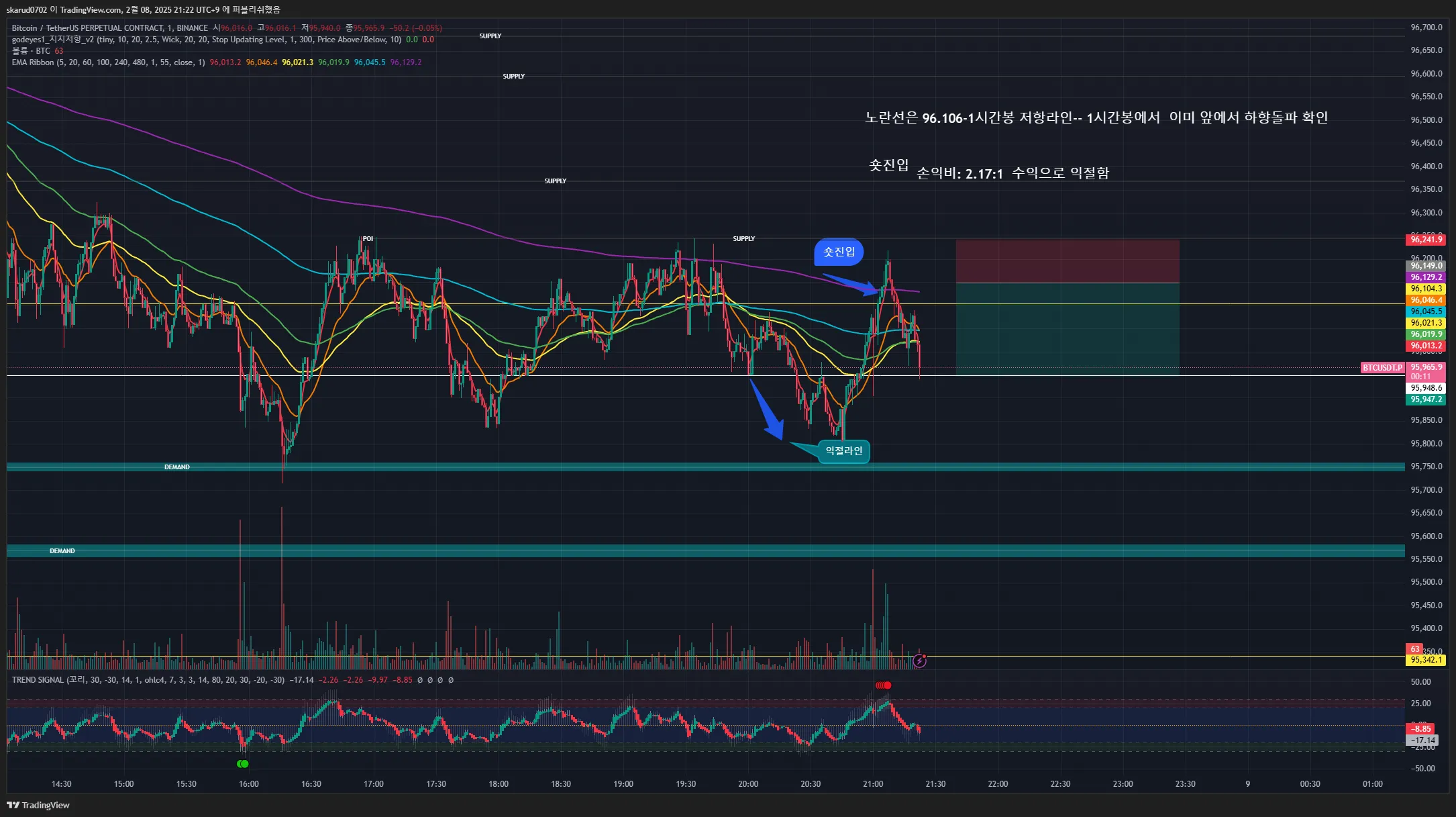Click the DEMAND label on the 95,550 zone
The height and width of the screenshot is (817, 1456).
62,551
